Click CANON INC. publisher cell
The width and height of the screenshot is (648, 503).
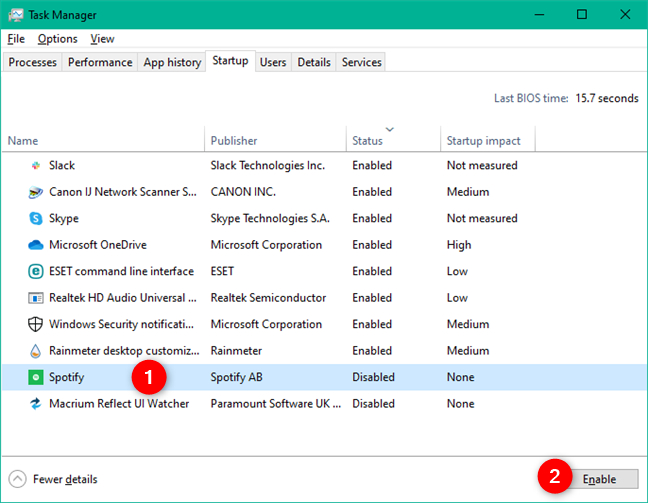243,192
